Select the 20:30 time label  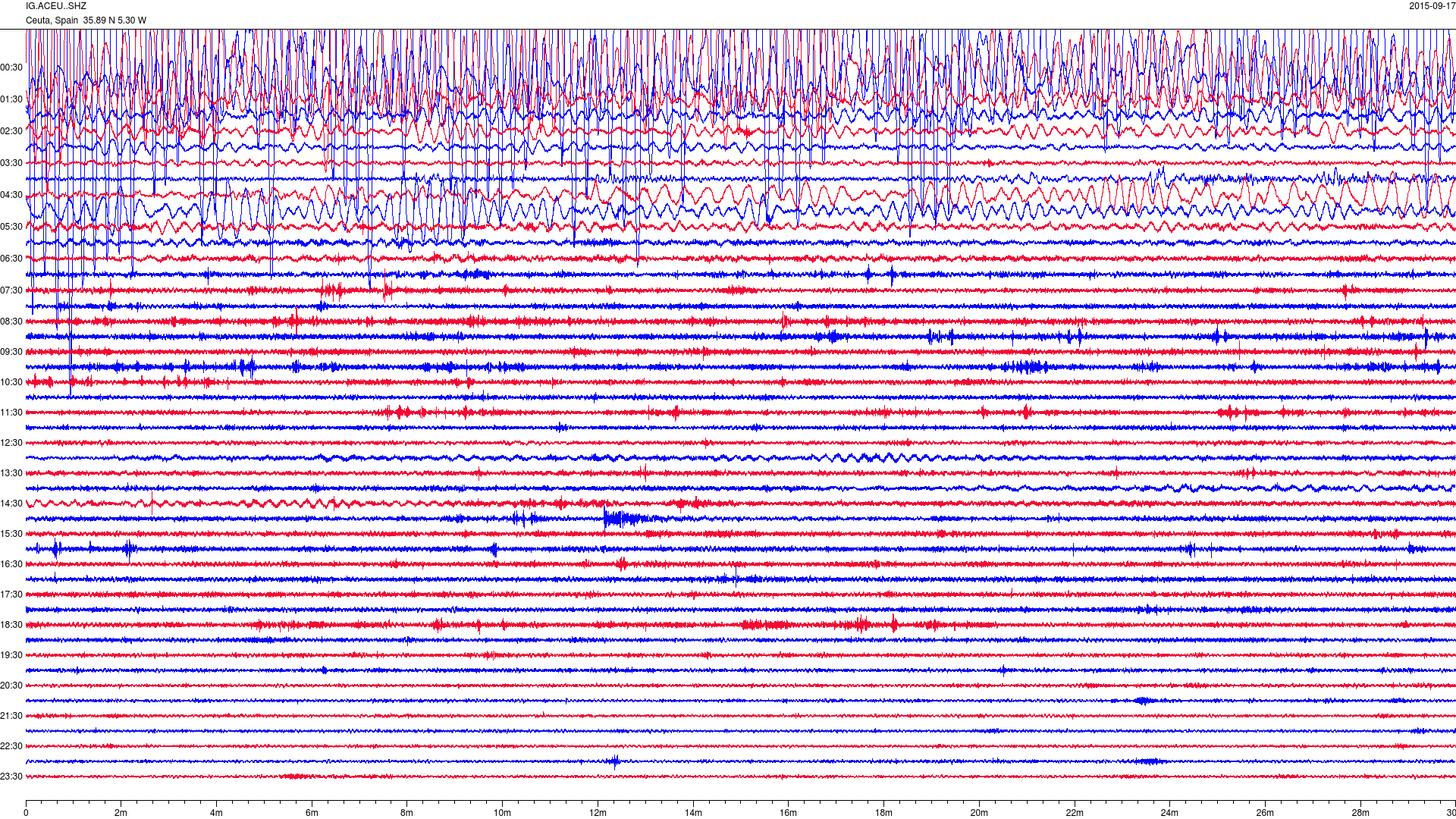pos(11,686)
